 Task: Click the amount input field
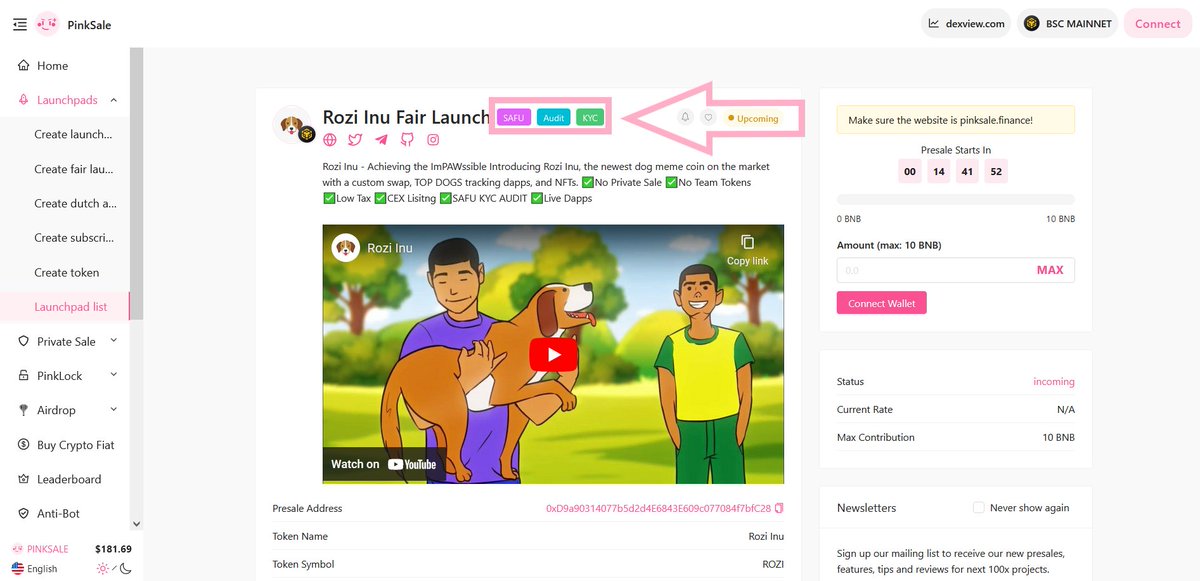(930, 270)
